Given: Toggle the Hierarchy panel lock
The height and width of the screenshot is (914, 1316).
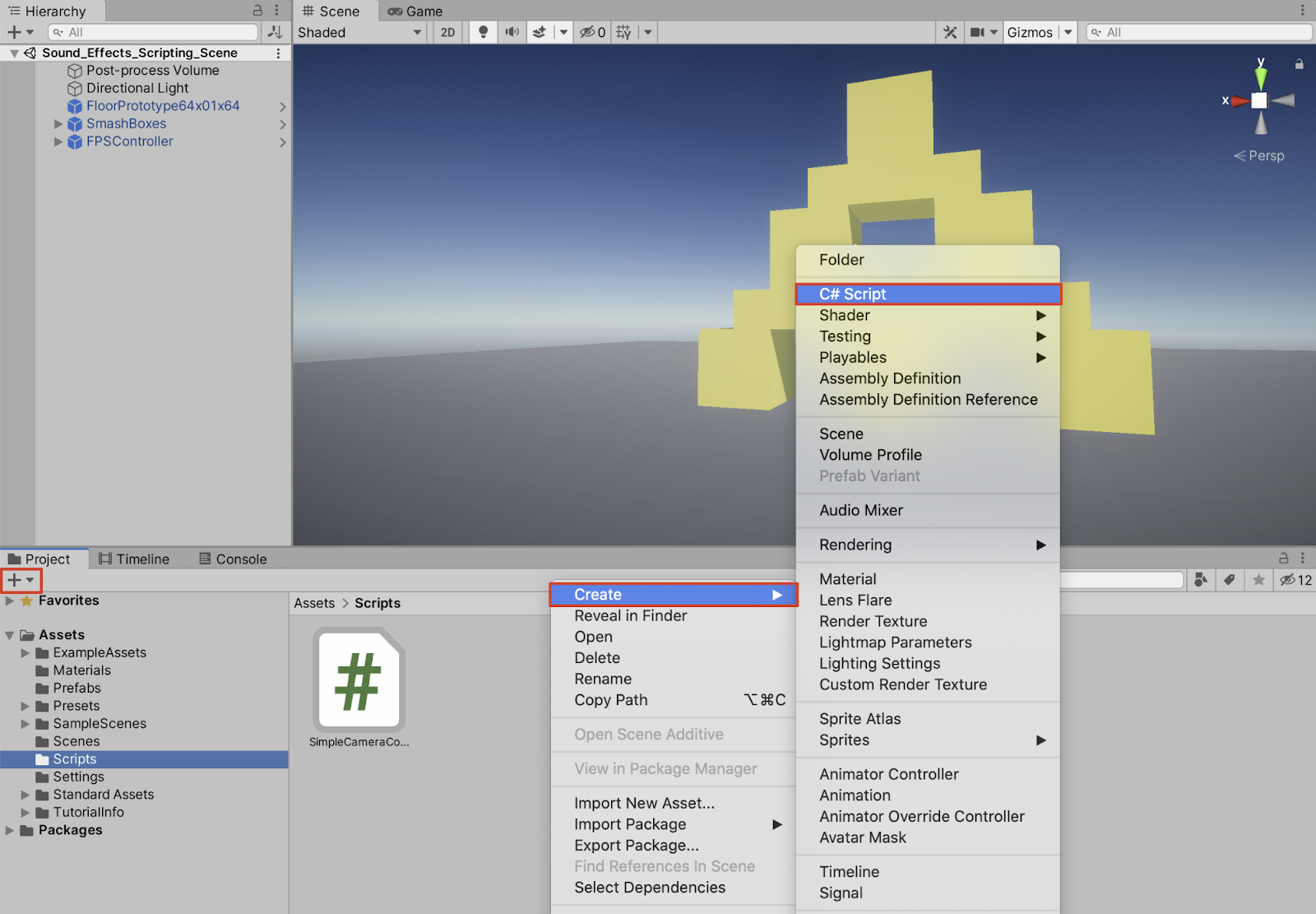Looking at the screenshot, I should click(x=257, y=11).
